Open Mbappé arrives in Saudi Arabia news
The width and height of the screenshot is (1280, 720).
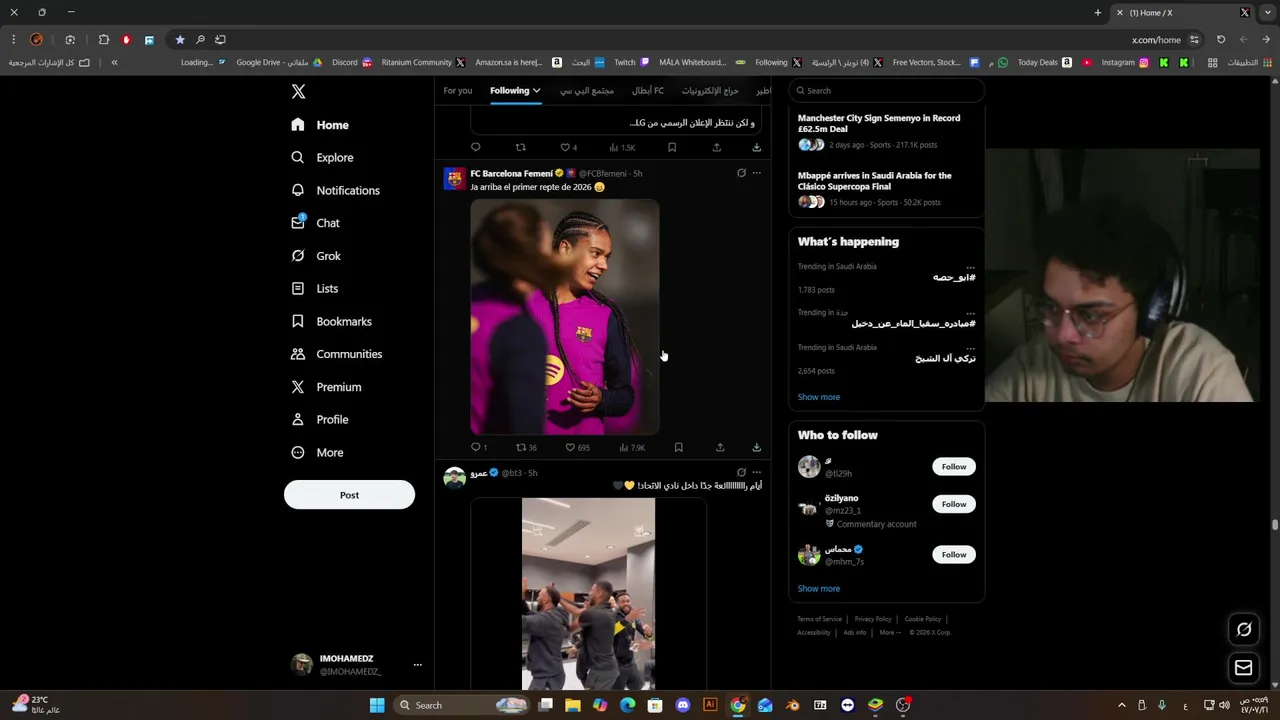click(875, 180)
